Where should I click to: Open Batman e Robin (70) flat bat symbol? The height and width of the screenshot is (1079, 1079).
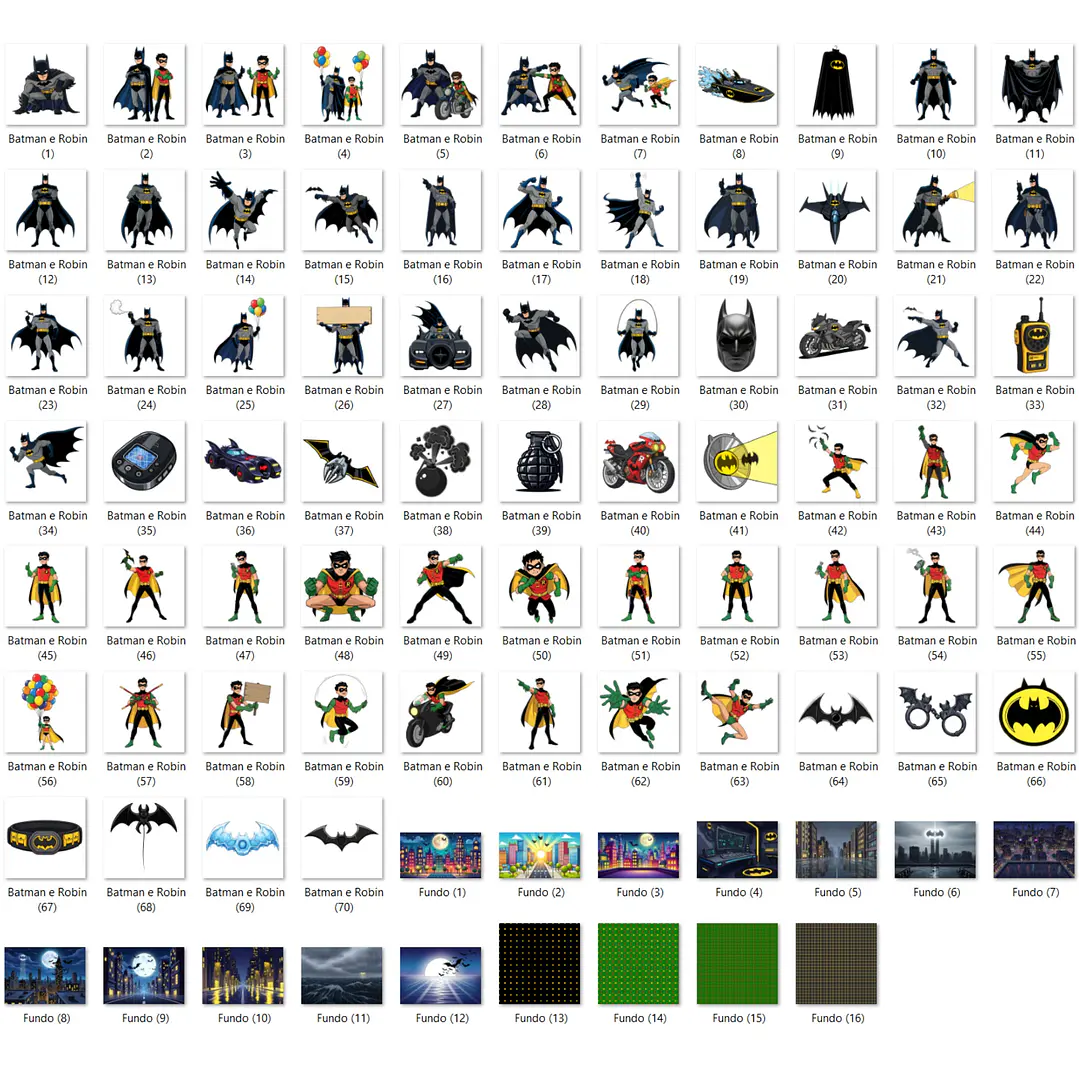click(x=343, y=838)
